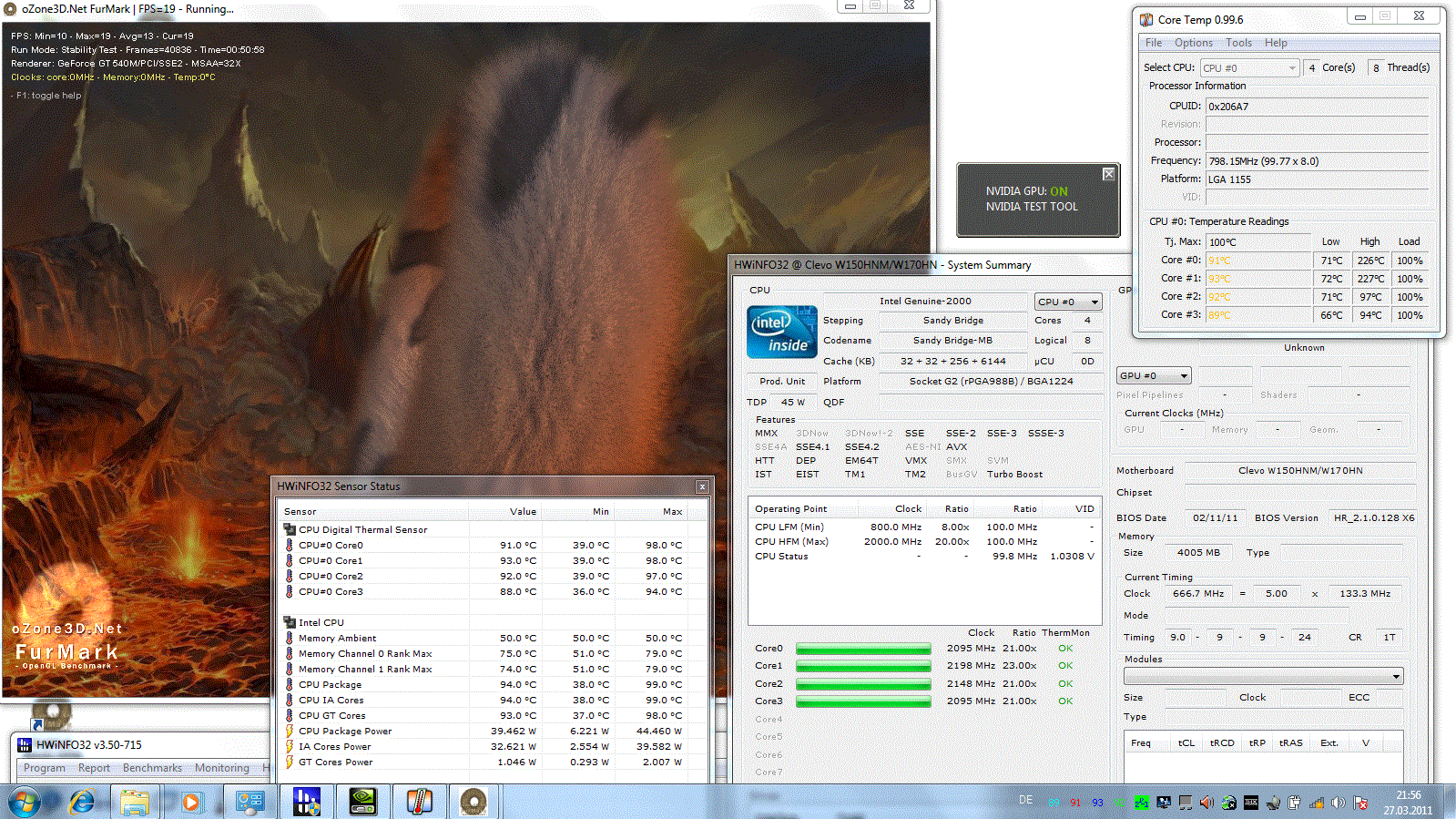Open HWiNFO32 Report menu

94,768
